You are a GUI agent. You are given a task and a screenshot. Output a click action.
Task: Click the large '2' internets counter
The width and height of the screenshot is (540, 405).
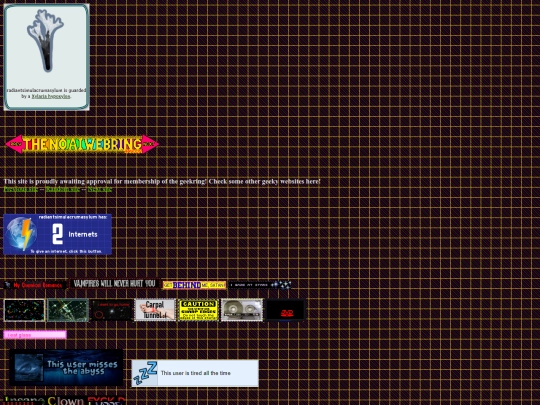pos(58,234)
